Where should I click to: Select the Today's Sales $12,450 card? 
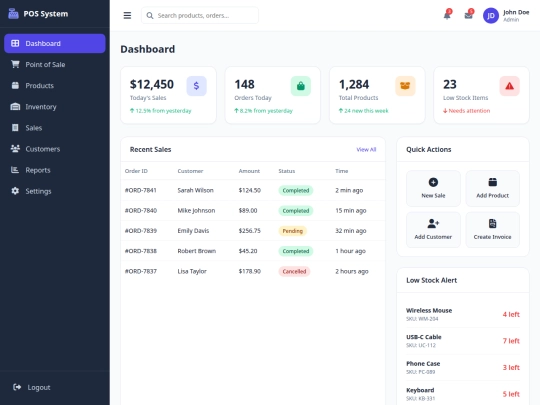168,95
